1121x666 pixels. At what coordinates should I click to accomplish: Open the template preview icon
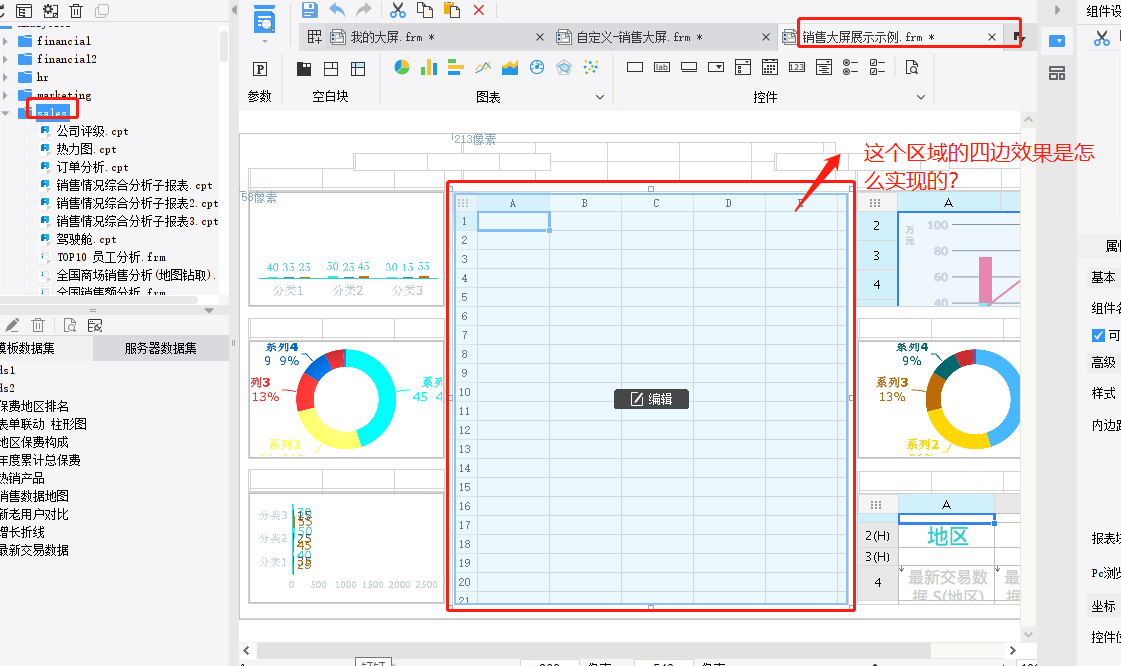[265, 20]
